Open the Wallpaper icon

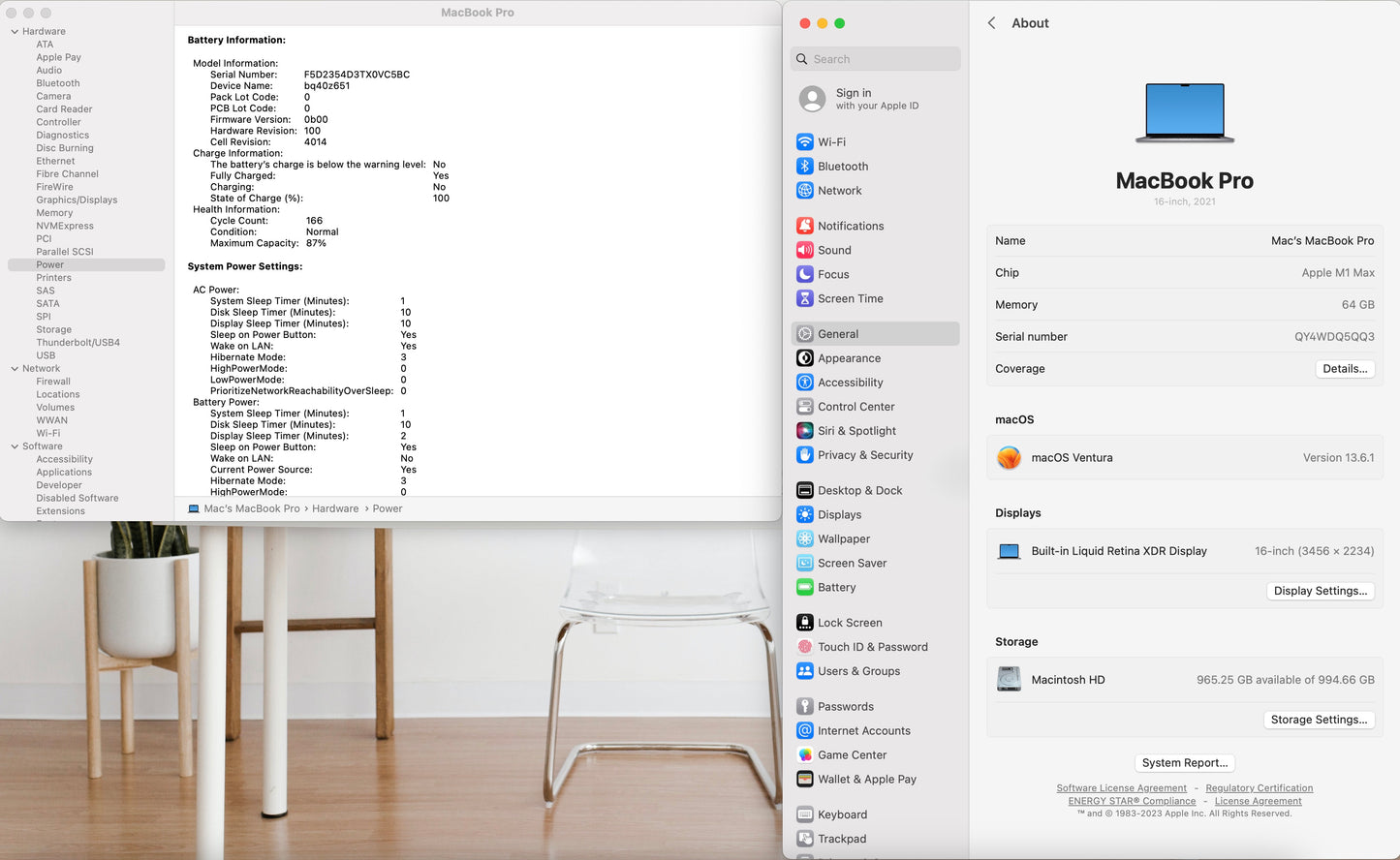click(x=805, y=538)
